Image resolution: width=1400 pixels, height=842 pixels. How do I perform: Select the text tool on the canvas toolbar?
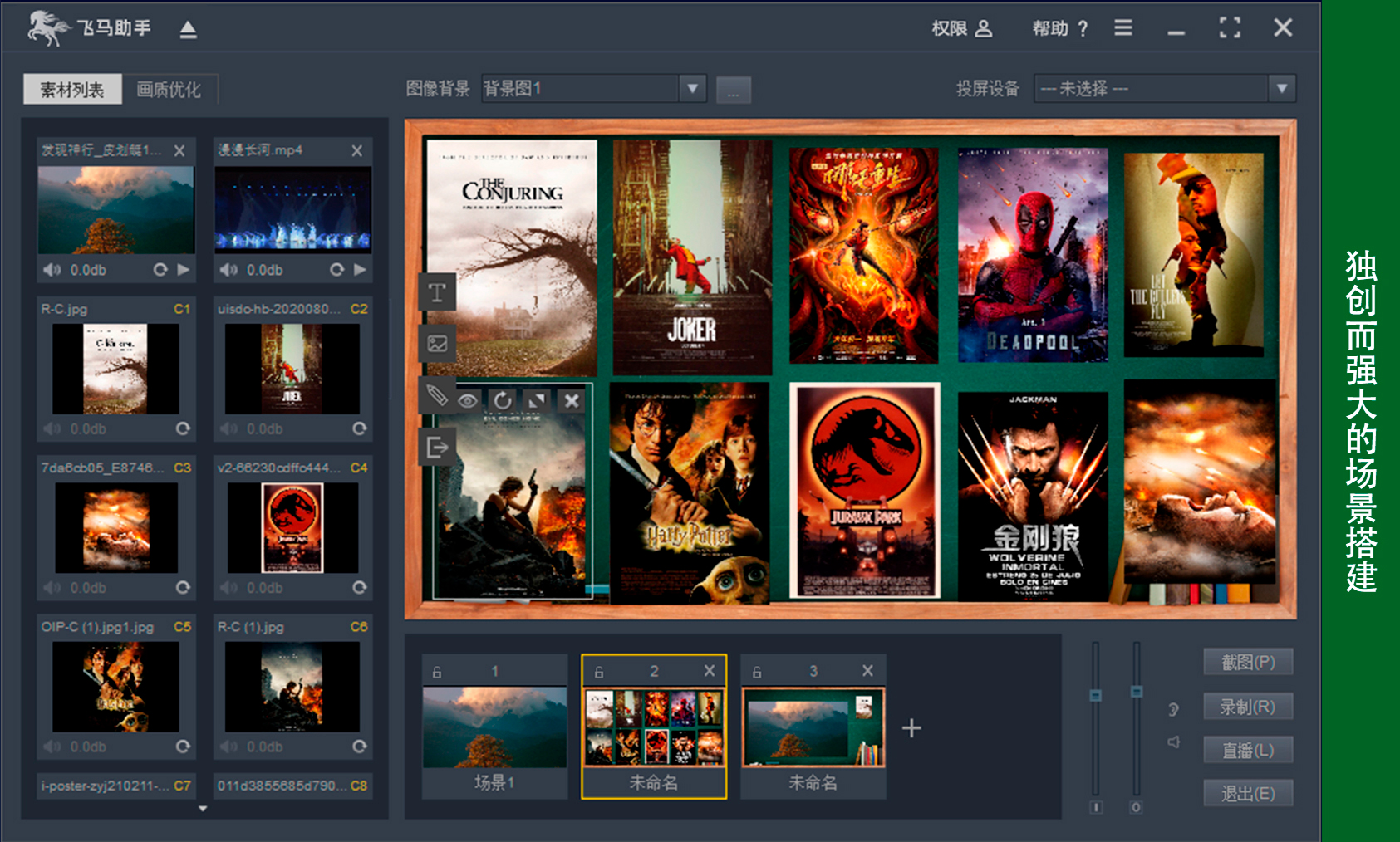pos(437,292)
